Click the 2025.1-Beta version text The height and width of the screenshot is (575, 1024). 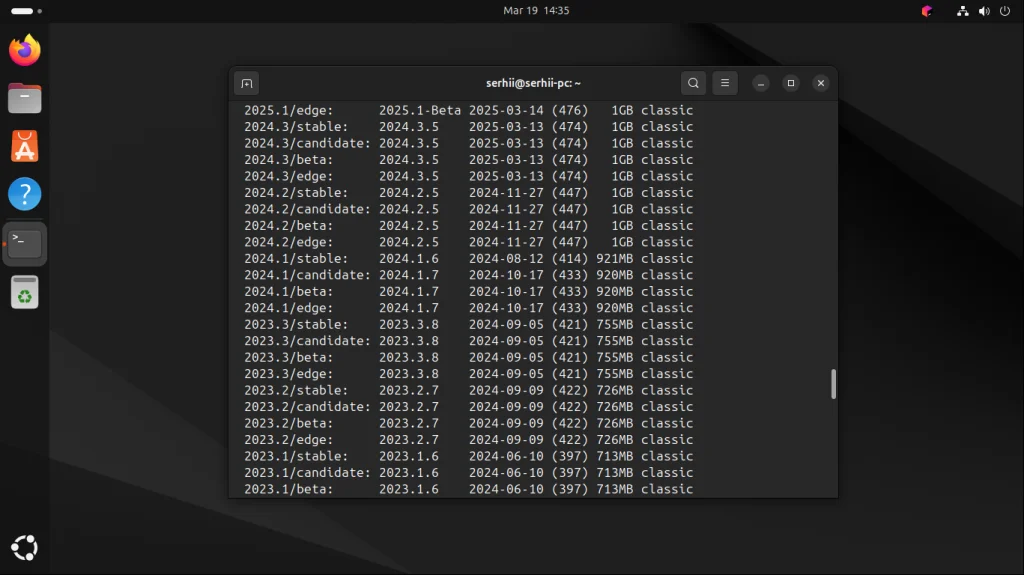419,110
